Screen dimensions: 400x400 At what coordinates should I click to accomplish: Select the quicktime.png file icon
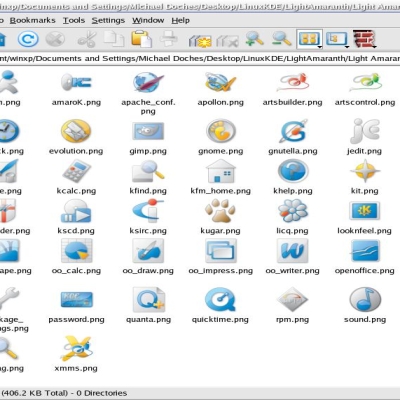point(220,299)
